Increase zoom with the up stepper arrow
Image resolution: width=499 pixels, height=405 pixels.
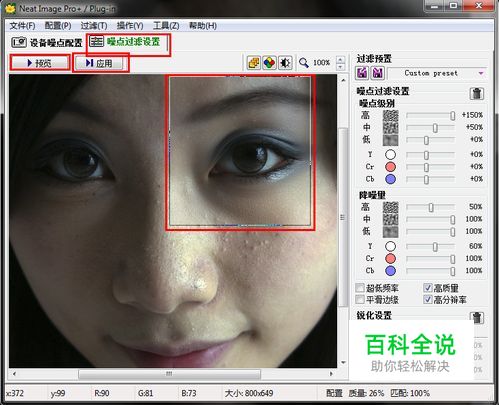click(x=340, y=59)
